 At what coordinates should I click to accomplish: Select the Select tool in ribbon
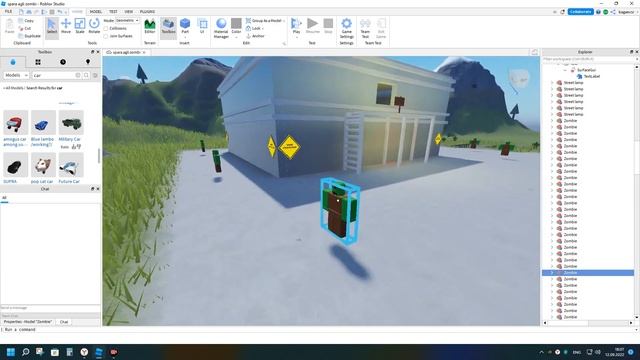pyautogui.click(x=52, y=27)
